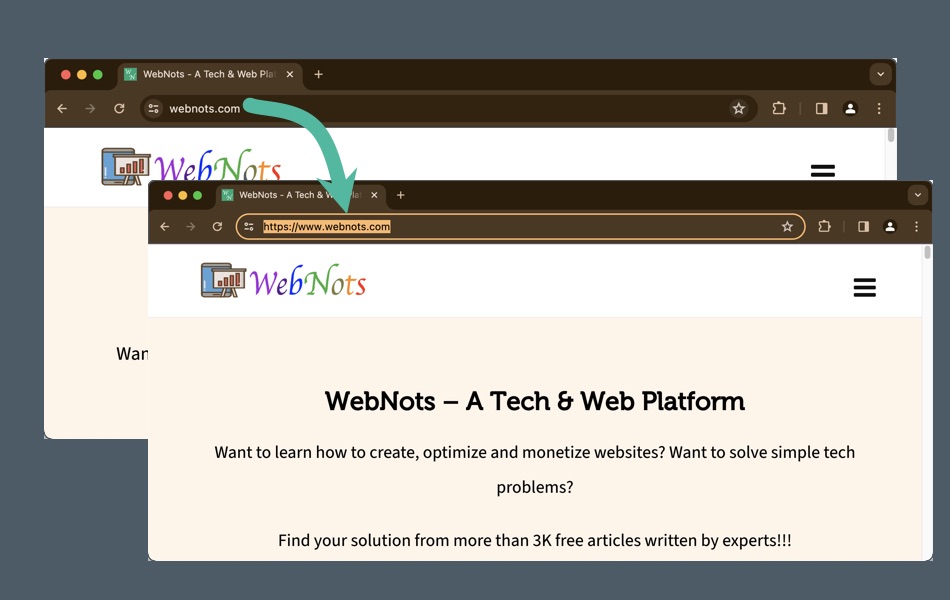Click the front window vertical scrollbar
Image resolution: width=950 pixels, height=600 pixels.
point(927,252)
